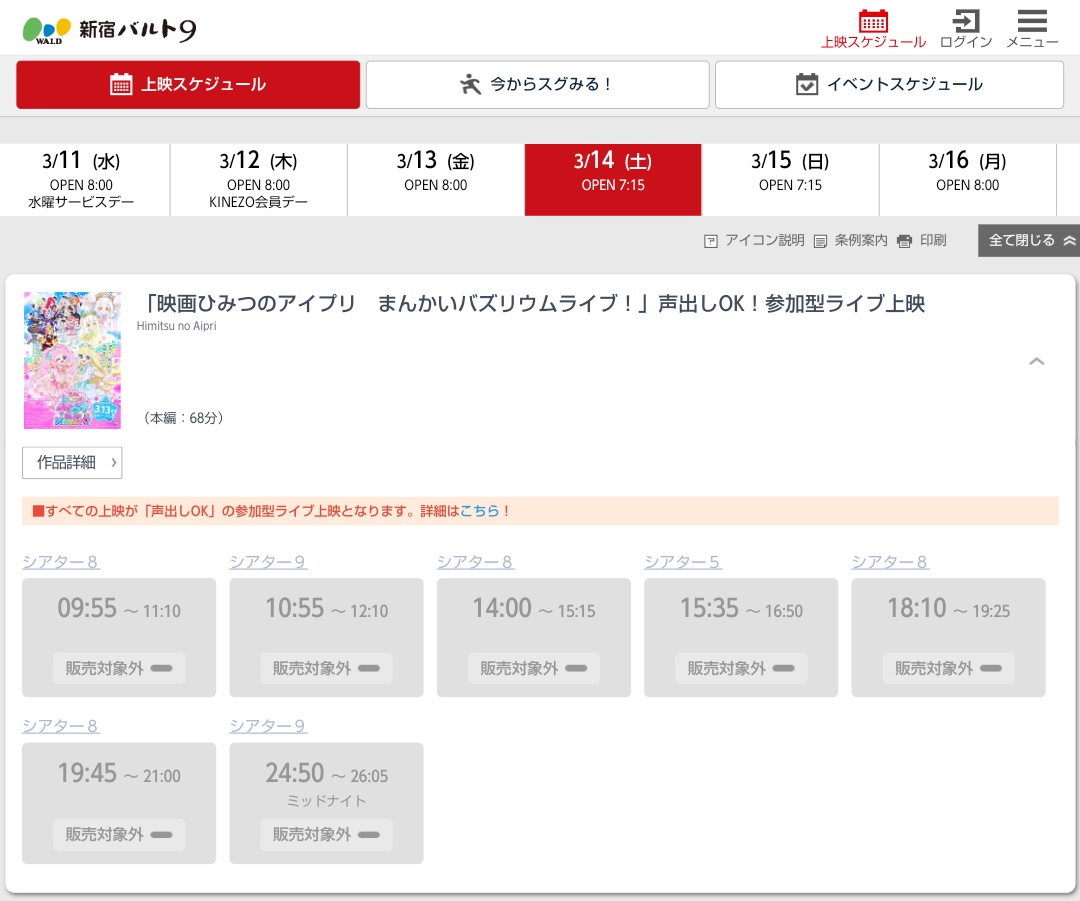Select the 24:50 ~ 26:05 midnight showtime
The height and width of the screenshot is (901, 1080).
326,803
